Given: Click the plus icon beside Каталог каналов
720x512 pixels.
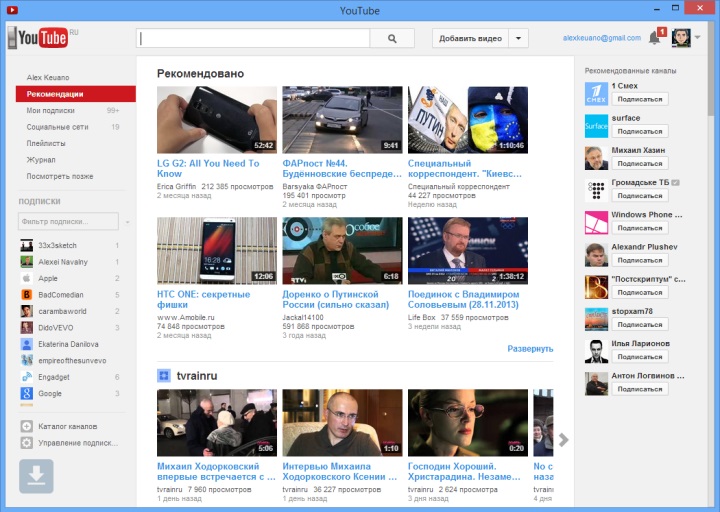Looking at the screenshot, I should point(26,427).
